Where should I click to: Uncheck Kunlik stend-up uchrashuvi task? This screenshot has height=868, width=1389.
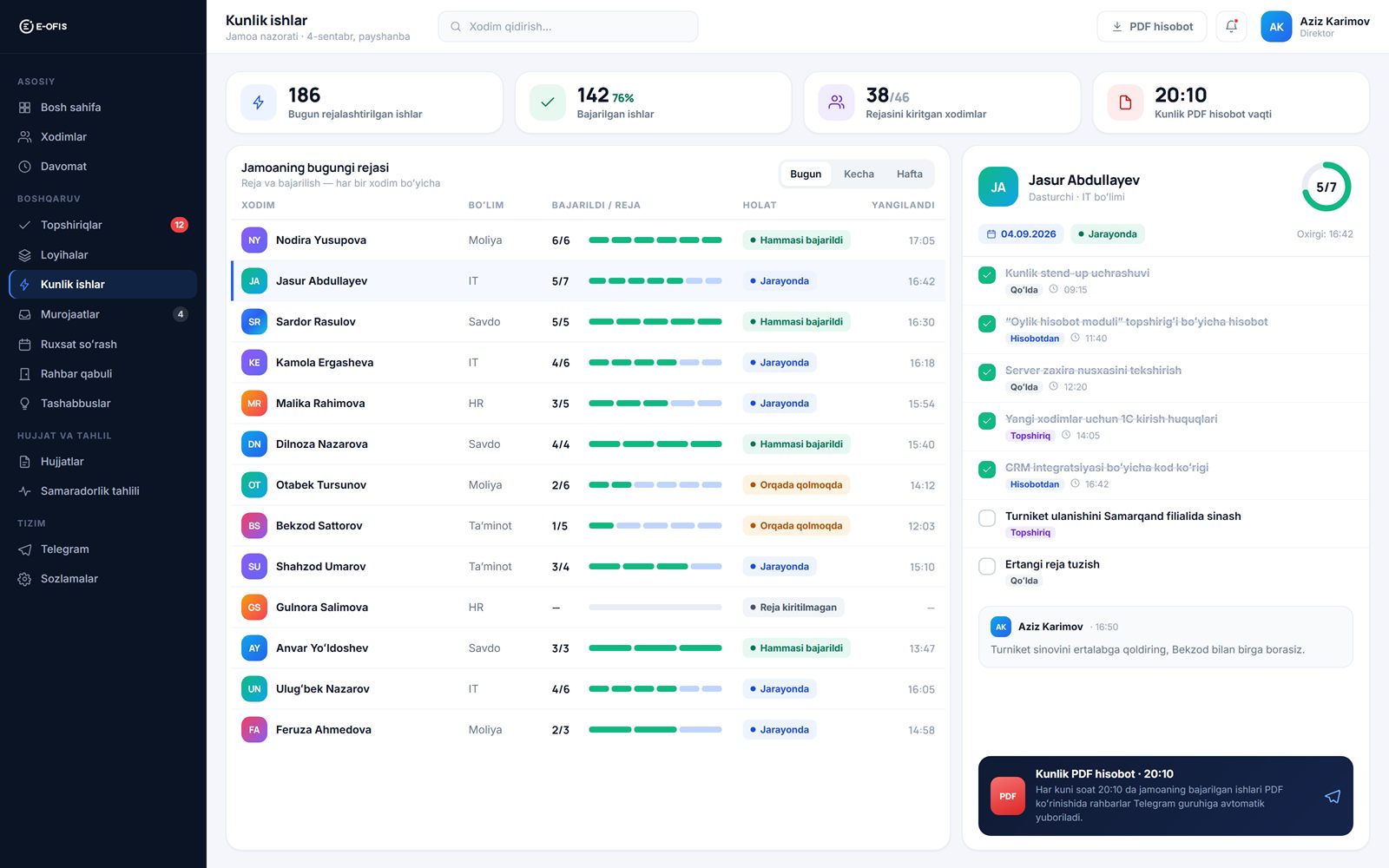(x=987, y=275)
